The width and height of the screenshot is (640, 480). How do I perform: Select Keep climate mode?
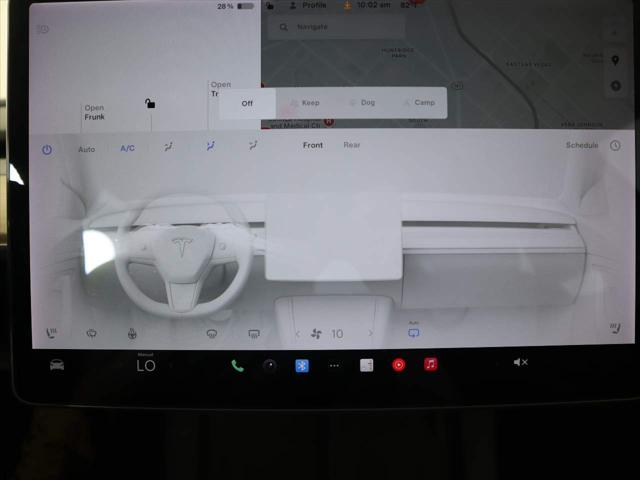pyautogui.click(x=305, y=102)
